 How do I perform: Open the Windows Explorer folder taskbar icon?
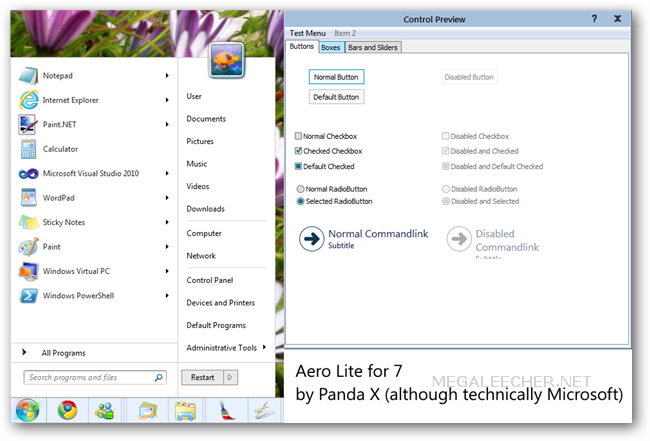(185, 411)
